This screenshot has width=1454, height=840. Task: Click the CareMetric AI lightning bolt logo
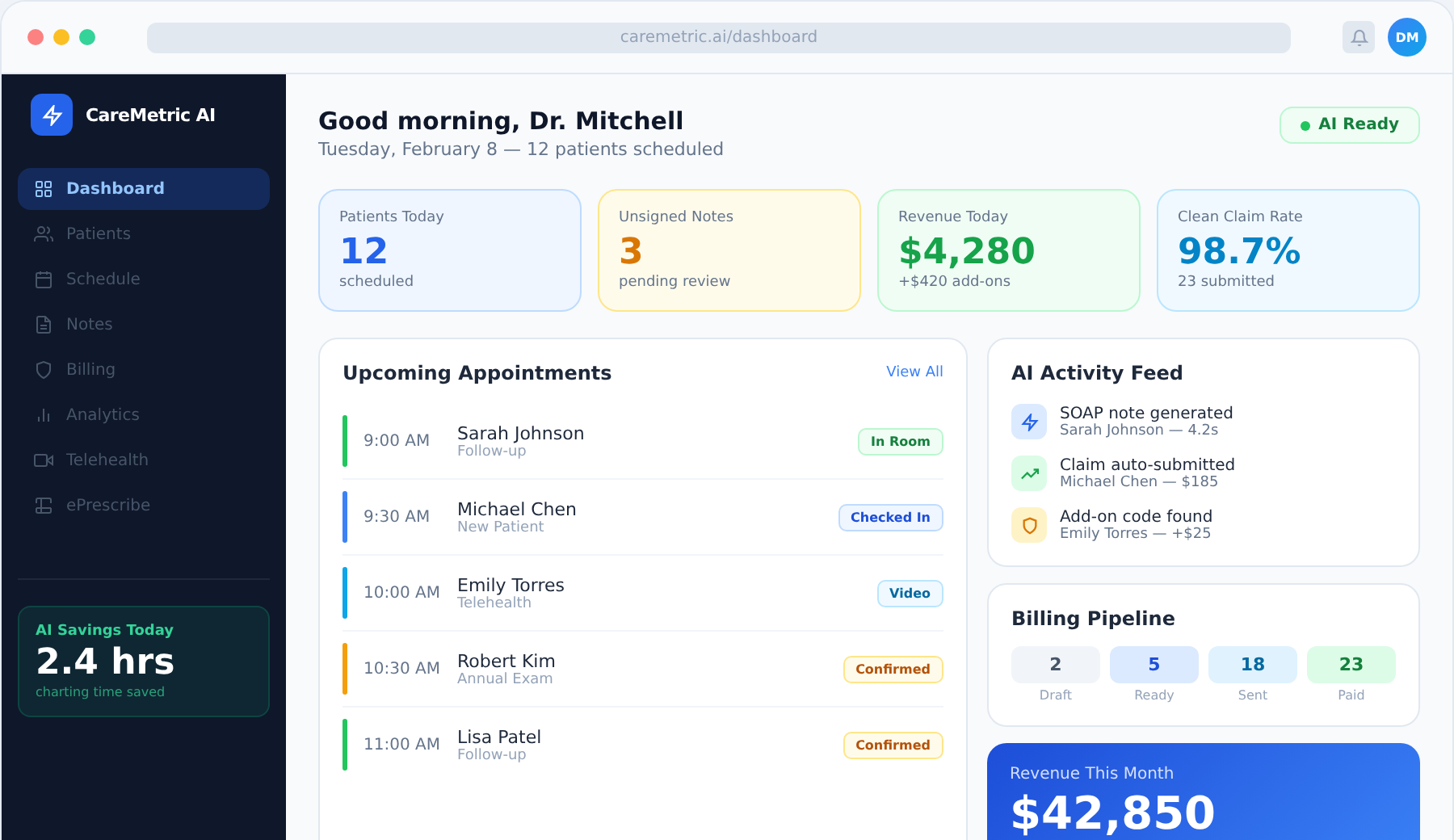pyautogui.click(x=52, y=115)
